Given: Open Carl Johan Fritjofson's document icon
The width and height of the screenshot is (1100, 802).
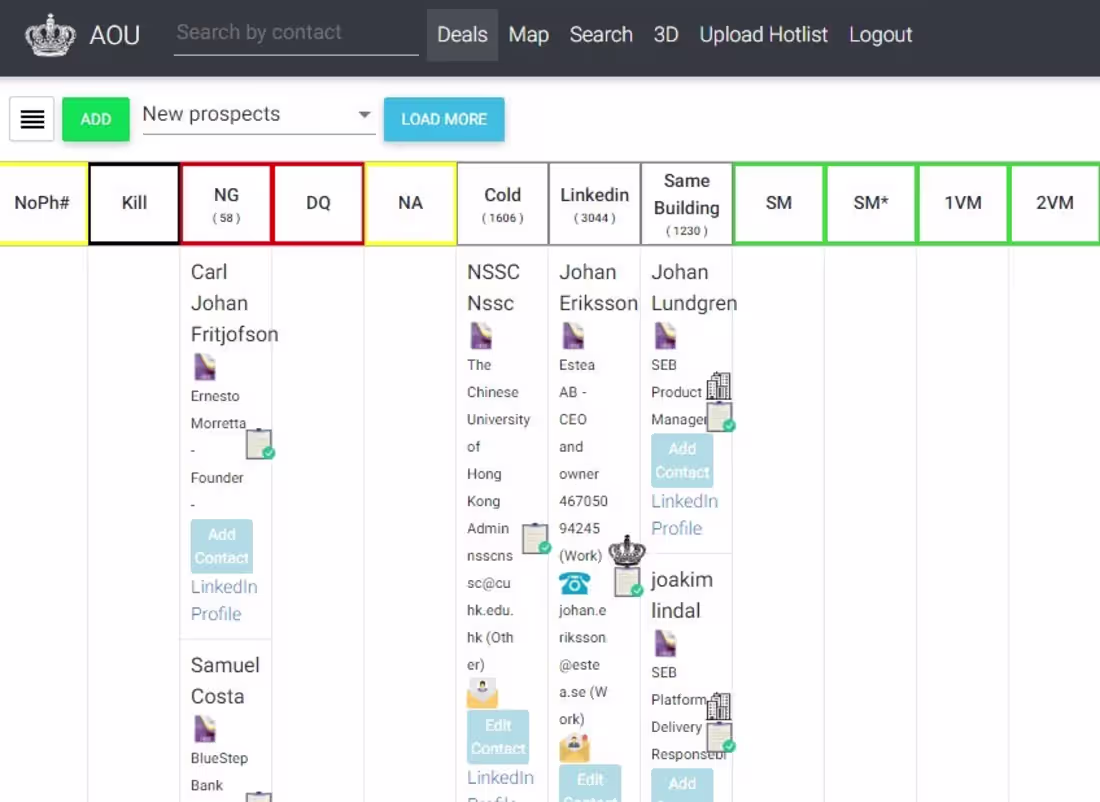Looking at the screenshot, I should 205,366.
